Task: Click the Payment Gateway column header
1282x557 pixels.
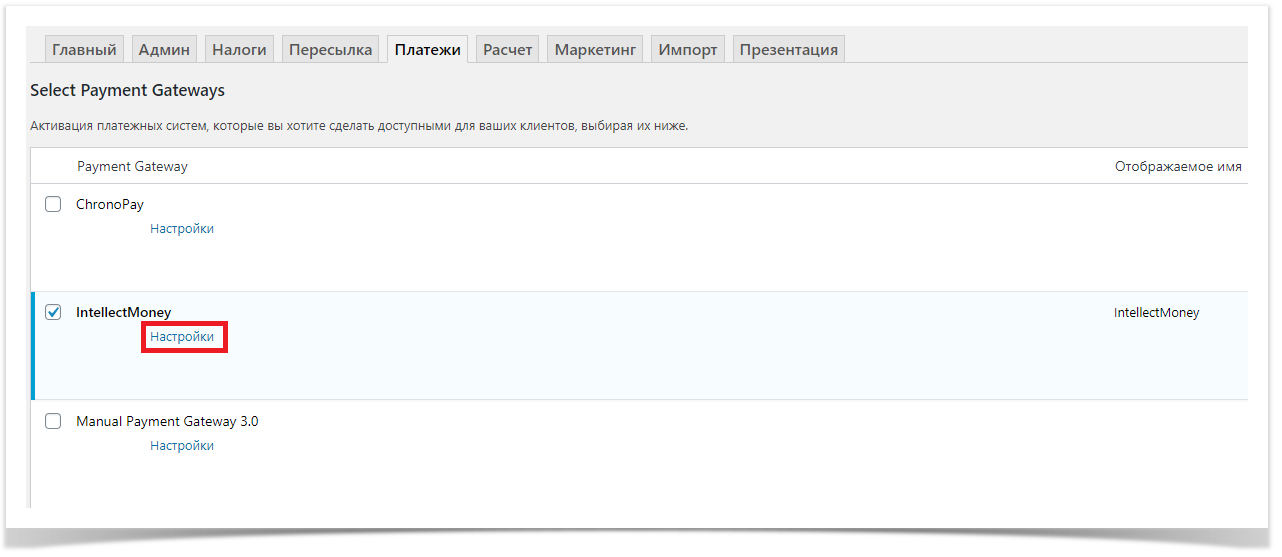Action: [x=132, y=167]
